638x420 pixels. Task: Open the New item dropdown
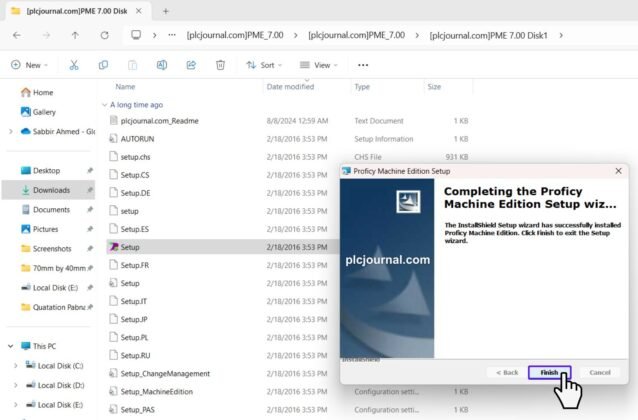point(29,65)
